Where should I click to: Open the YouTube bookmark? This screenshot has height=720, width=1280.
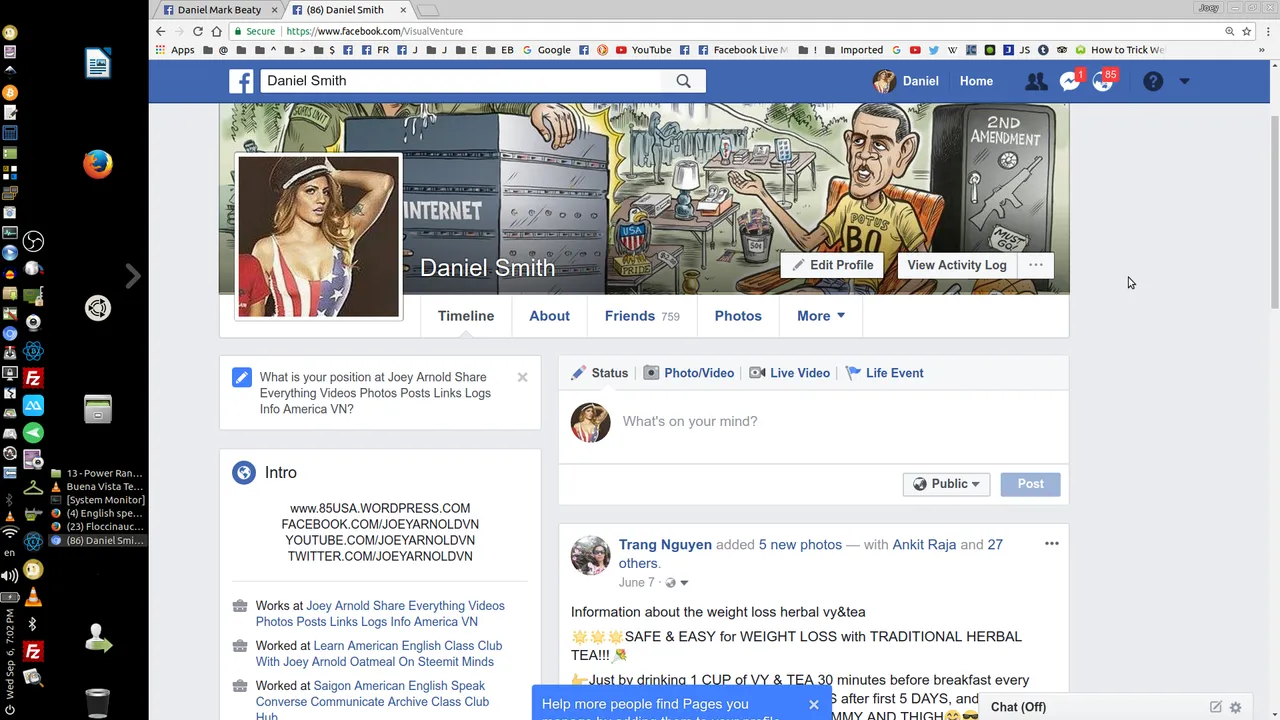point(643,50)
